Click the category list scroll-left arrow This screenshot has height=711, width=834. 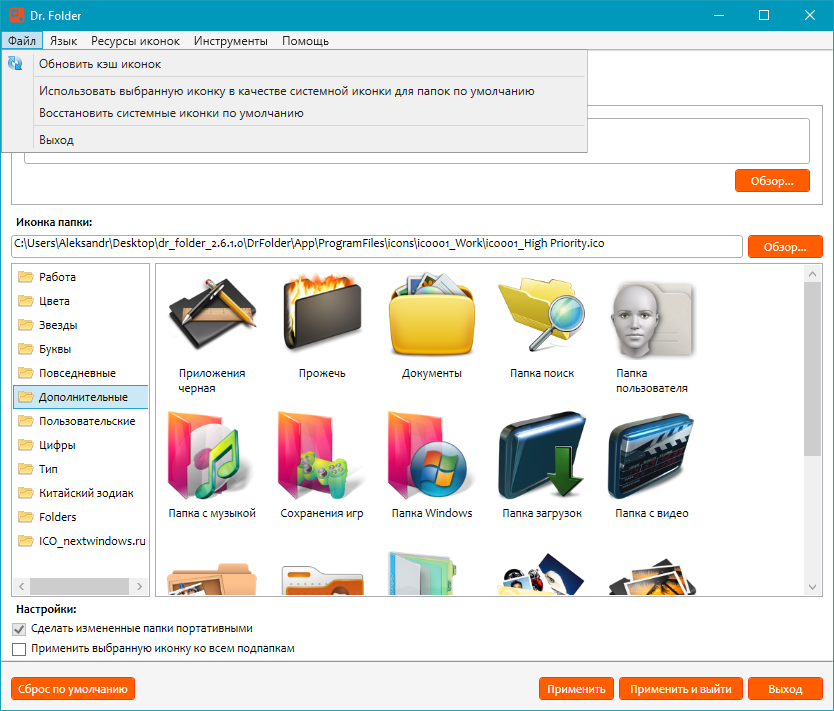pyautogui.click(x=21, y=586)
